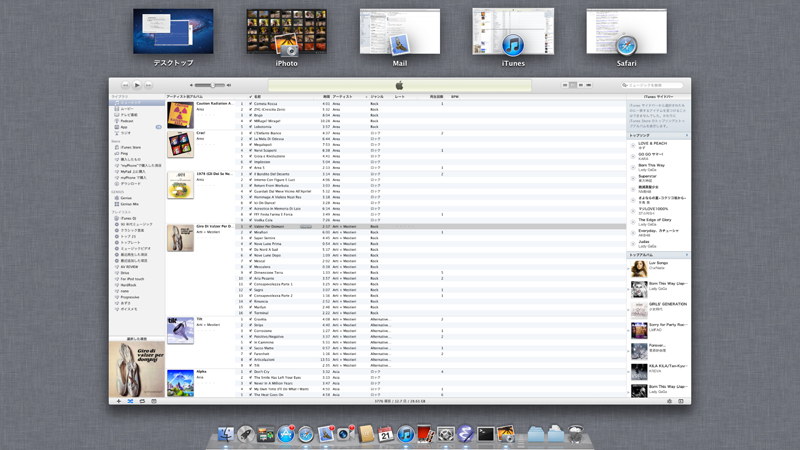The image size is (800, 450).
Task: Switch to the Safari space thumbnail
Action: click(x=626, y=33)
